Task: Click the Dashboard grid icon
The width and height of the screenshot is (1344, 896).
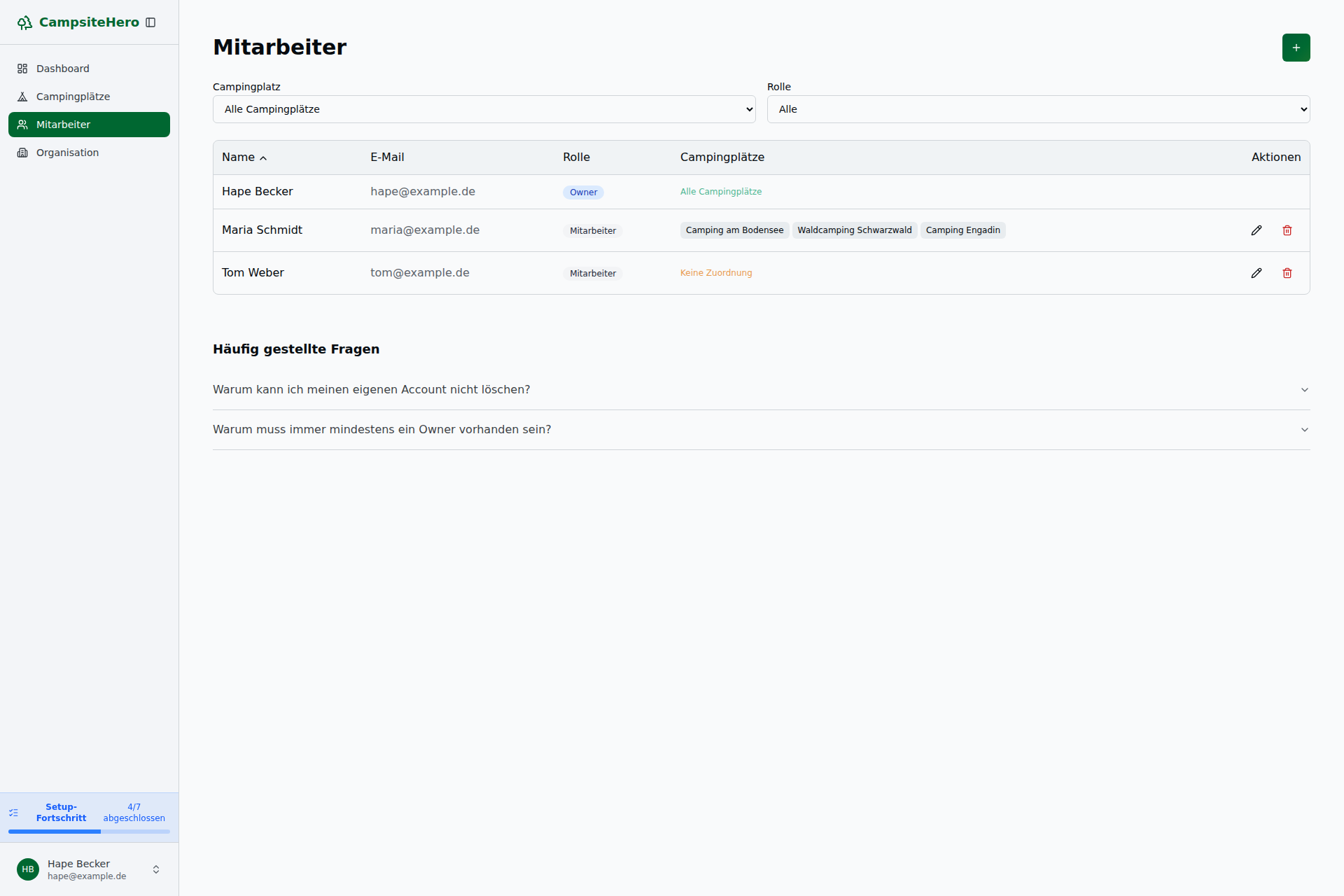Action: point(22,69)
